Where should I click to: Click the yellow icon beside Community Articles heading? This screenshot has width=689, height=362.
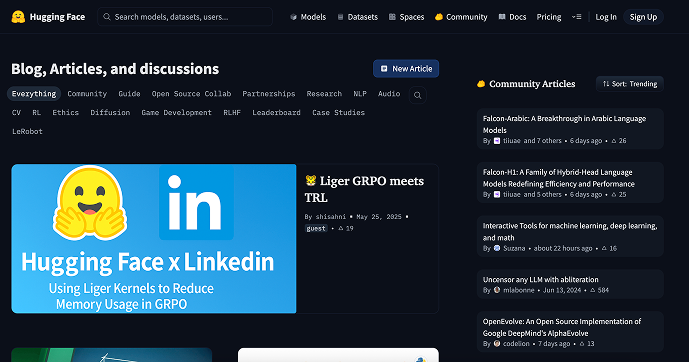[481, 83]
